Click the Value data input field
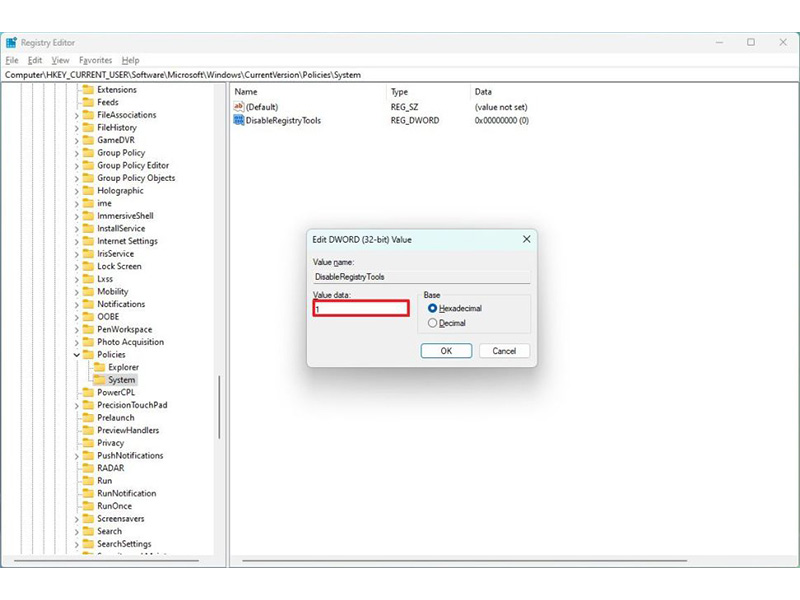The height and width of the screenshot is (600, 800). pos(361,309)
